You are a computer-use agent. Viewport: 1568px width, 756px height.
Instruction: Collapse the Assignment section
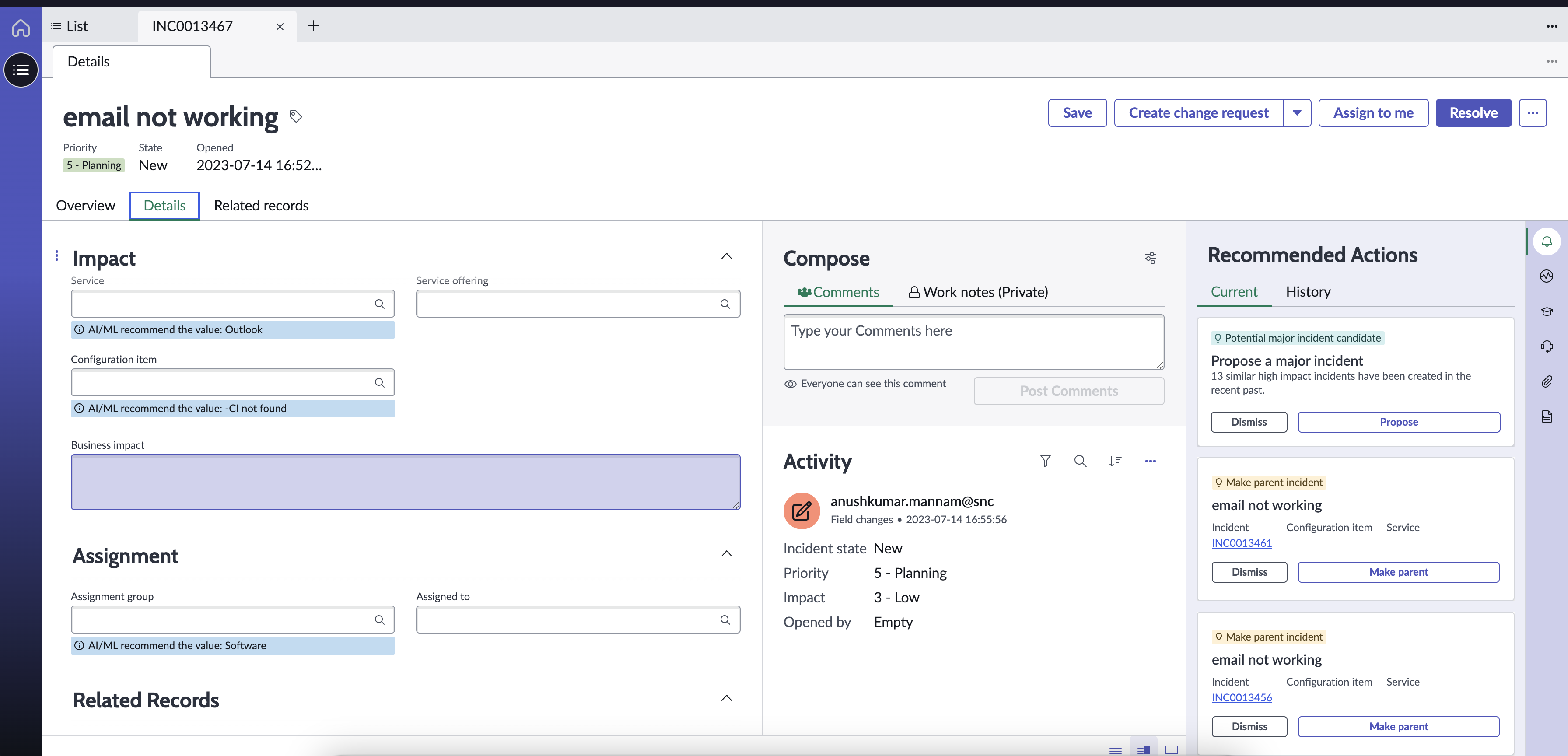[726, 554]
